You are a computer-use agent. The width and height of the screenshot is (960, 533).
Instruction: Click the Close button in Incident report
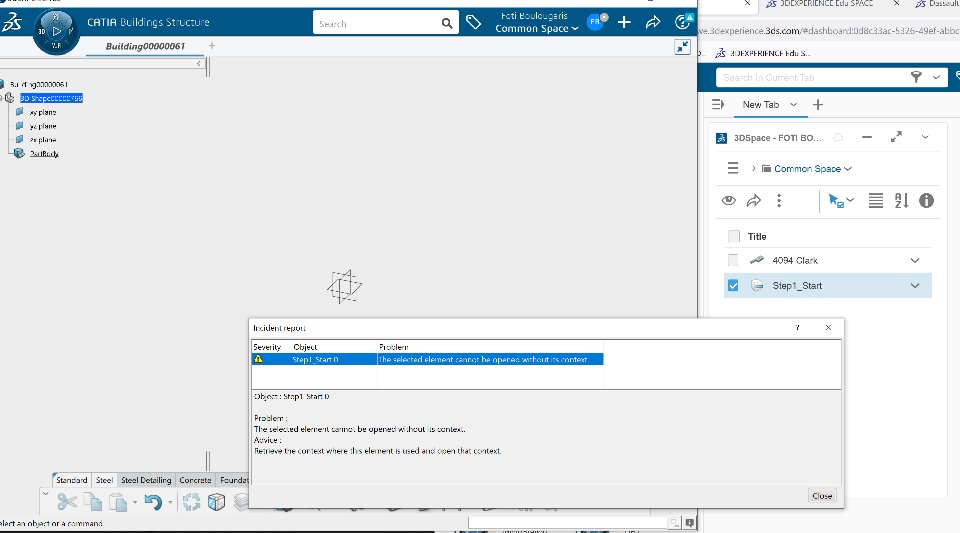pos(822,496)
